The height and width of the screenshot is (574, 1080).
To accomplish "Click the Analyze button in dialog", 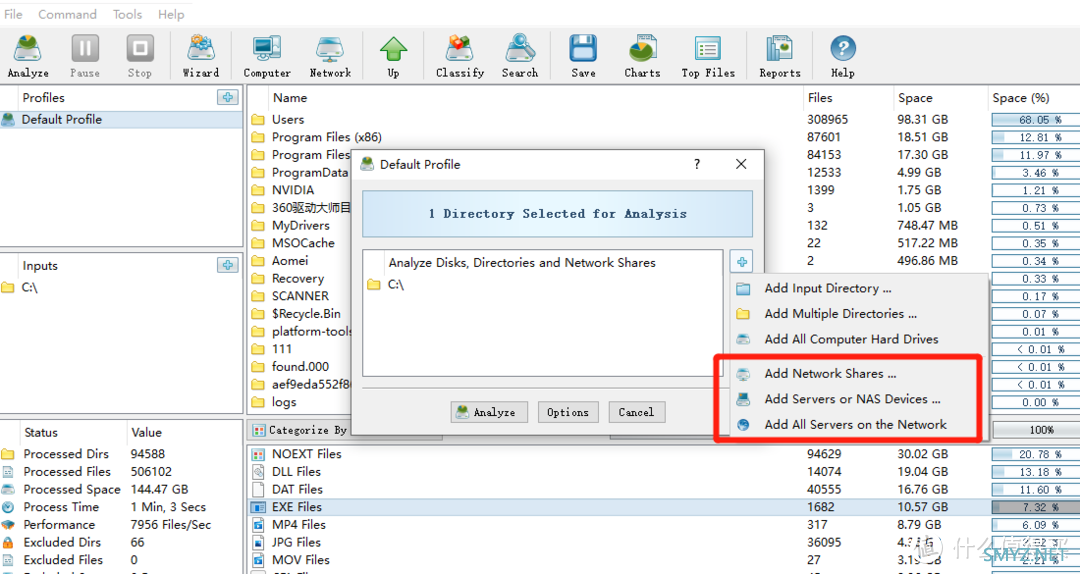I will coord(489,412).
